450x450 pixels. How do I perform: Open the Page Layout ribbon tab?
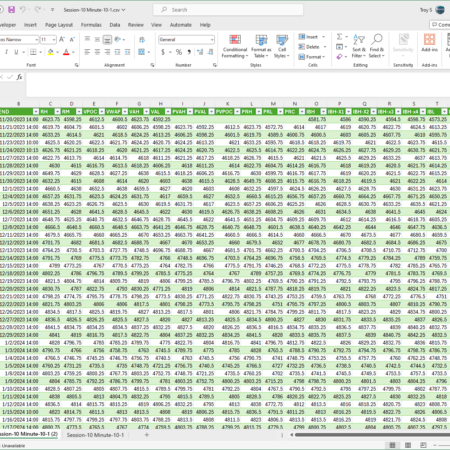(x=59, y=25)
